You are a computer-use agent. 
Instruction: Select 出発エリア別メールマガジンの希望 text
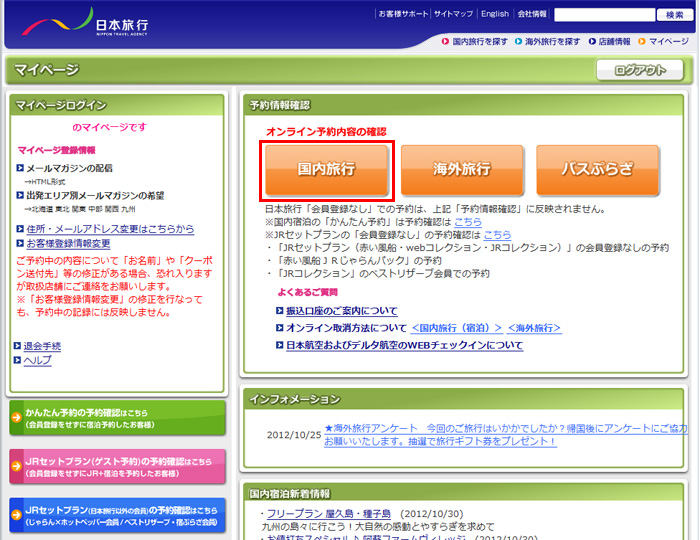(x=95, y=195)
